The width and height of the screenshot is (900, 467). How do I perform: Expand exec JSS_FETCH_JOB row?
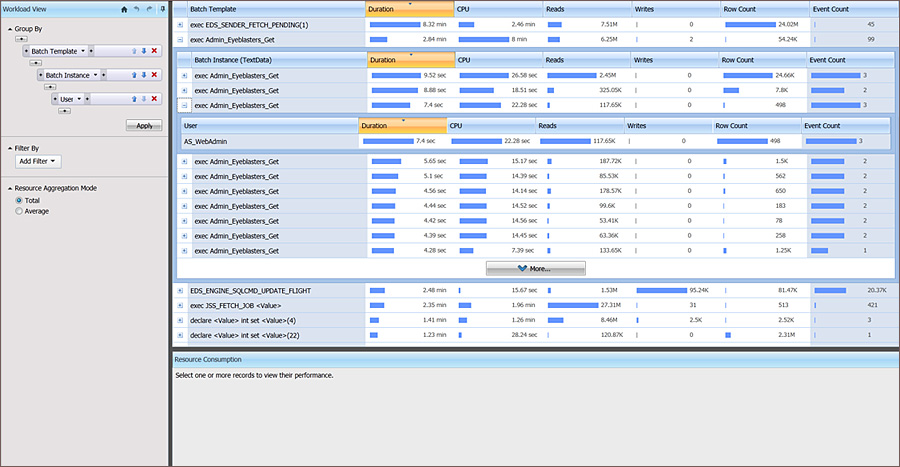coord(180,306)
